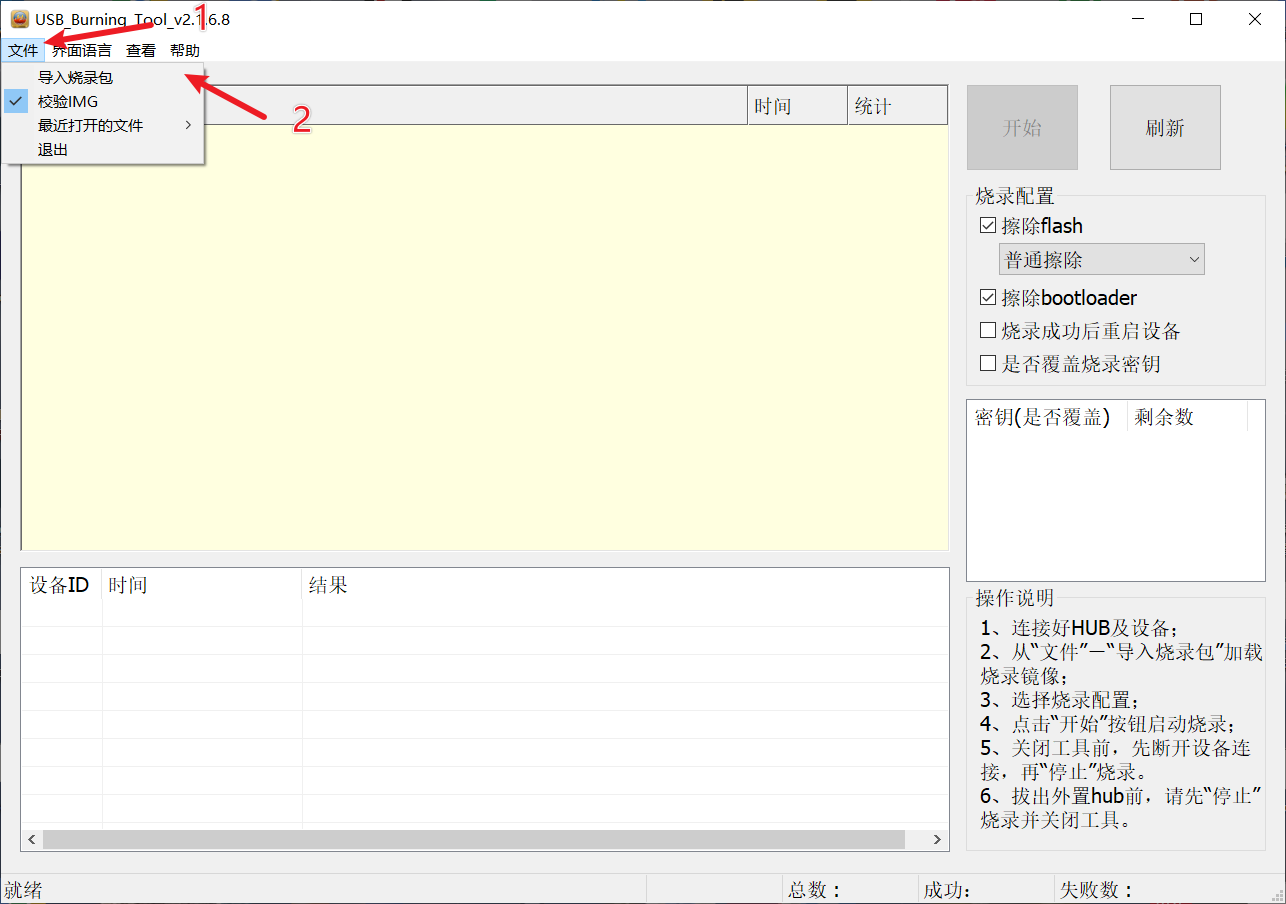Click the 剩余数 column header
The height and width of the screenshot is (904, 1286).
pos(1187,417)
